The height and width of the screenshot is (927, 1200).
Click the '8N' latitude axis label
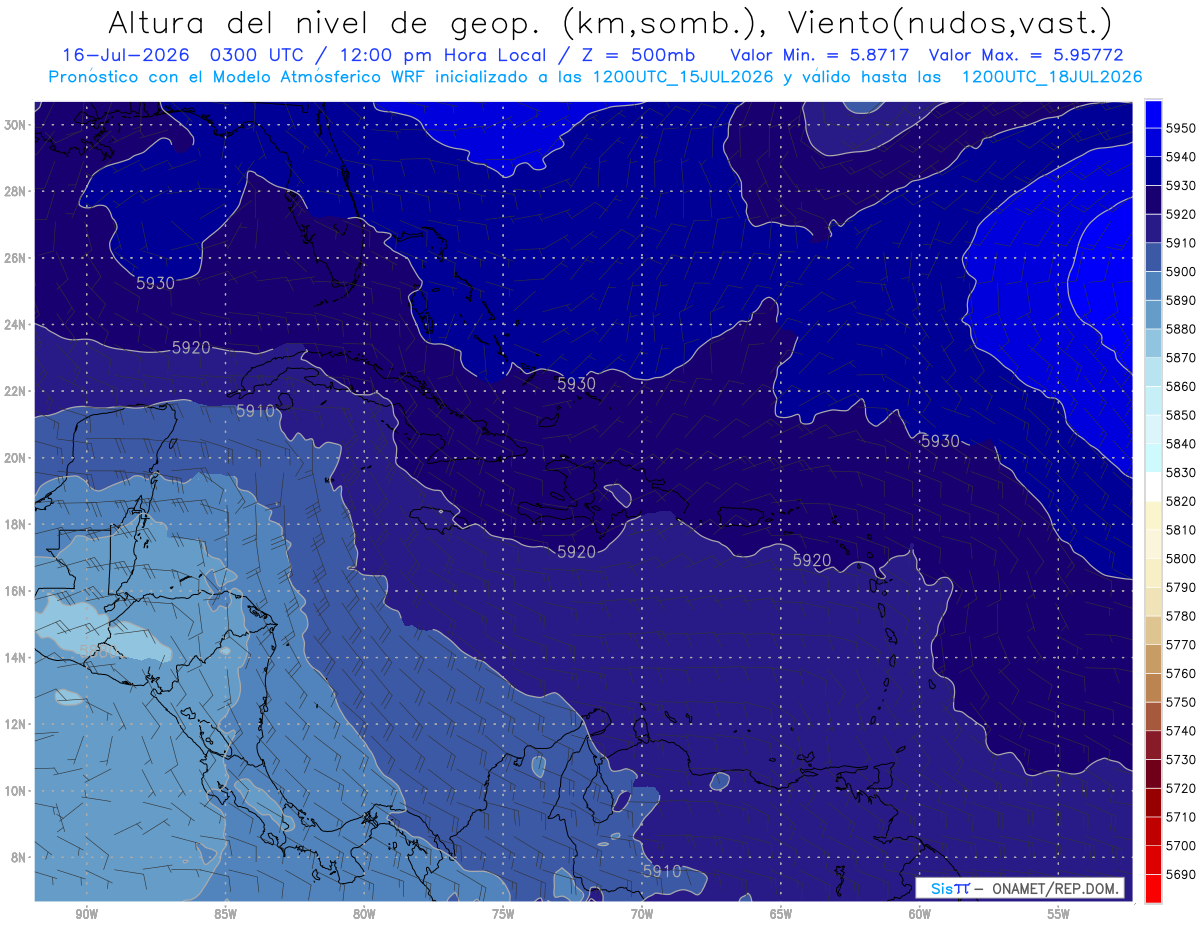tap(20, 857)
